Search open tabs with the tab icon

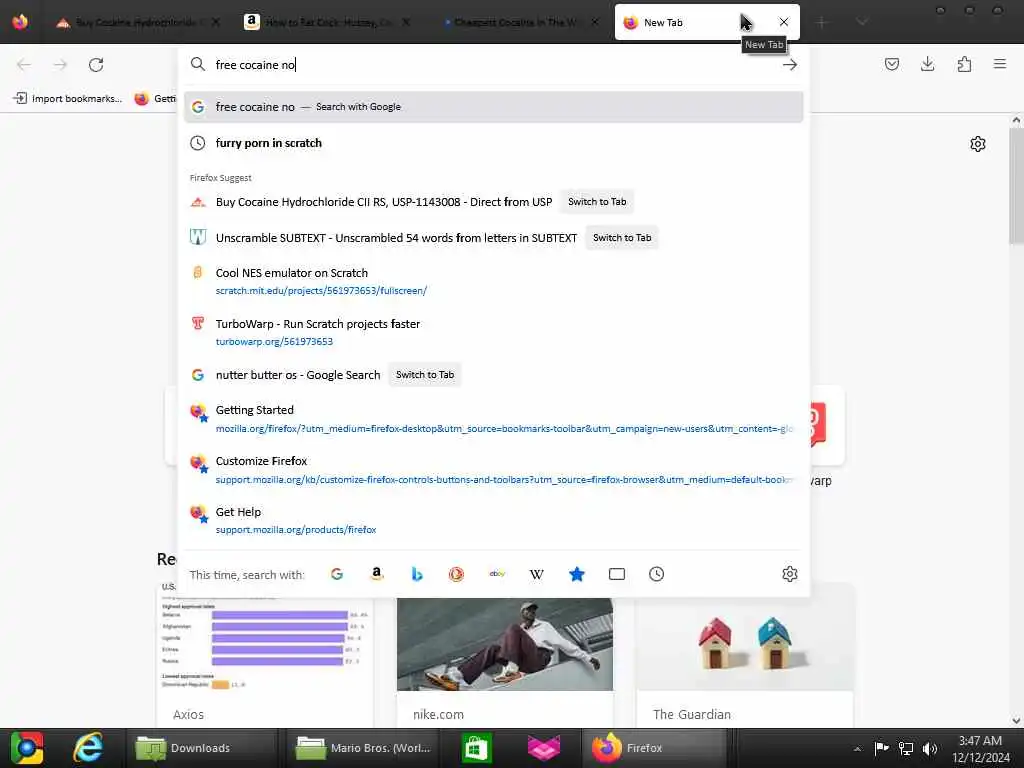616,574
